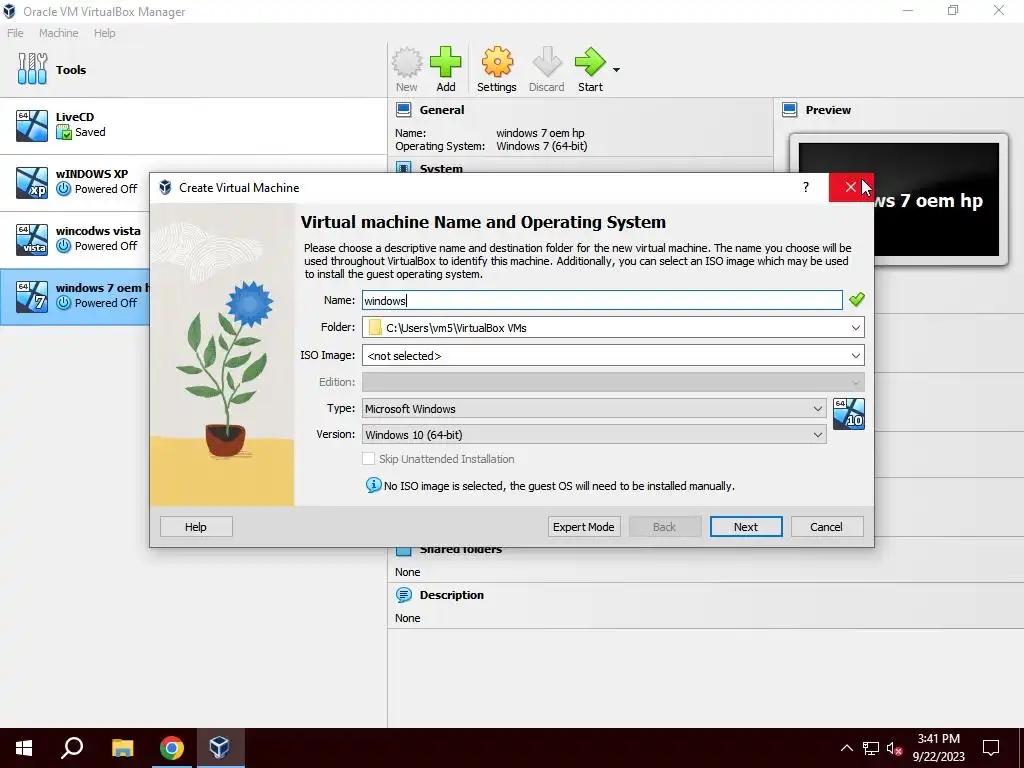
Task: Click the Create Virtual Machine dialog icon
Action: pos(165,187)
